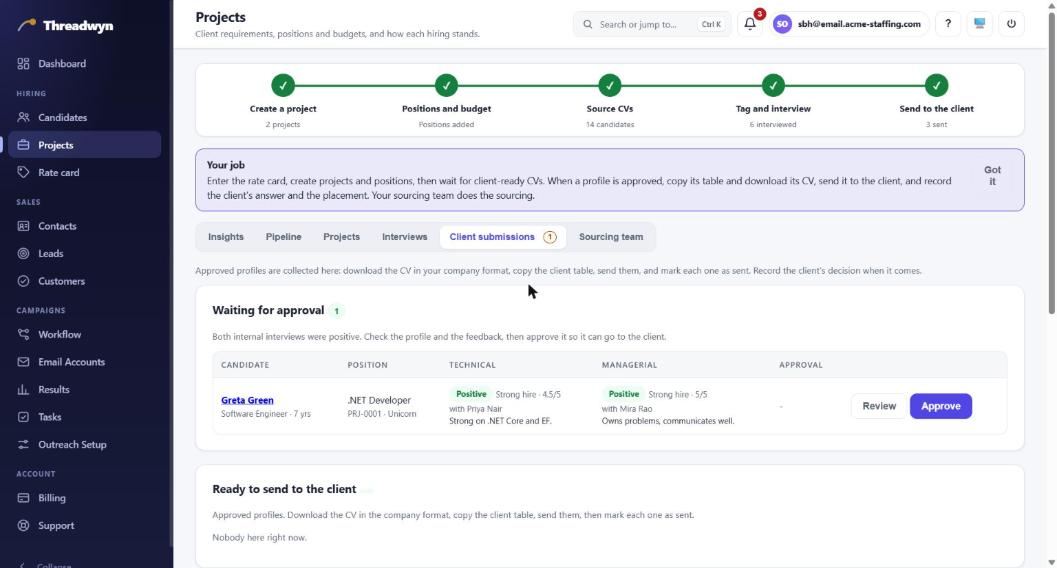Open the Projects tab

point(341,237)
